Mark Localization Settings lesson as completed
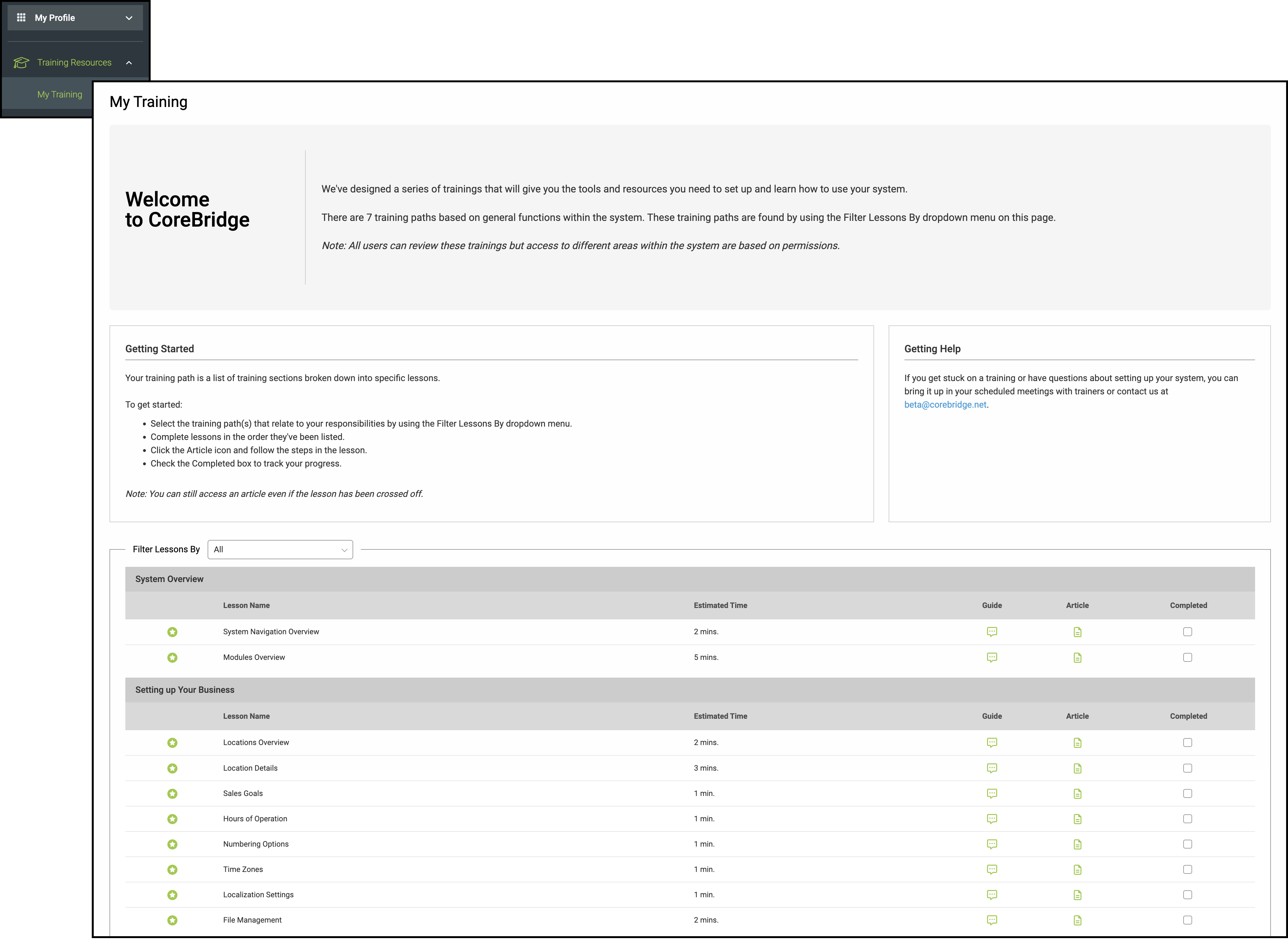The height and width of the screenshot is (940, 1288). pos(1187,895)
